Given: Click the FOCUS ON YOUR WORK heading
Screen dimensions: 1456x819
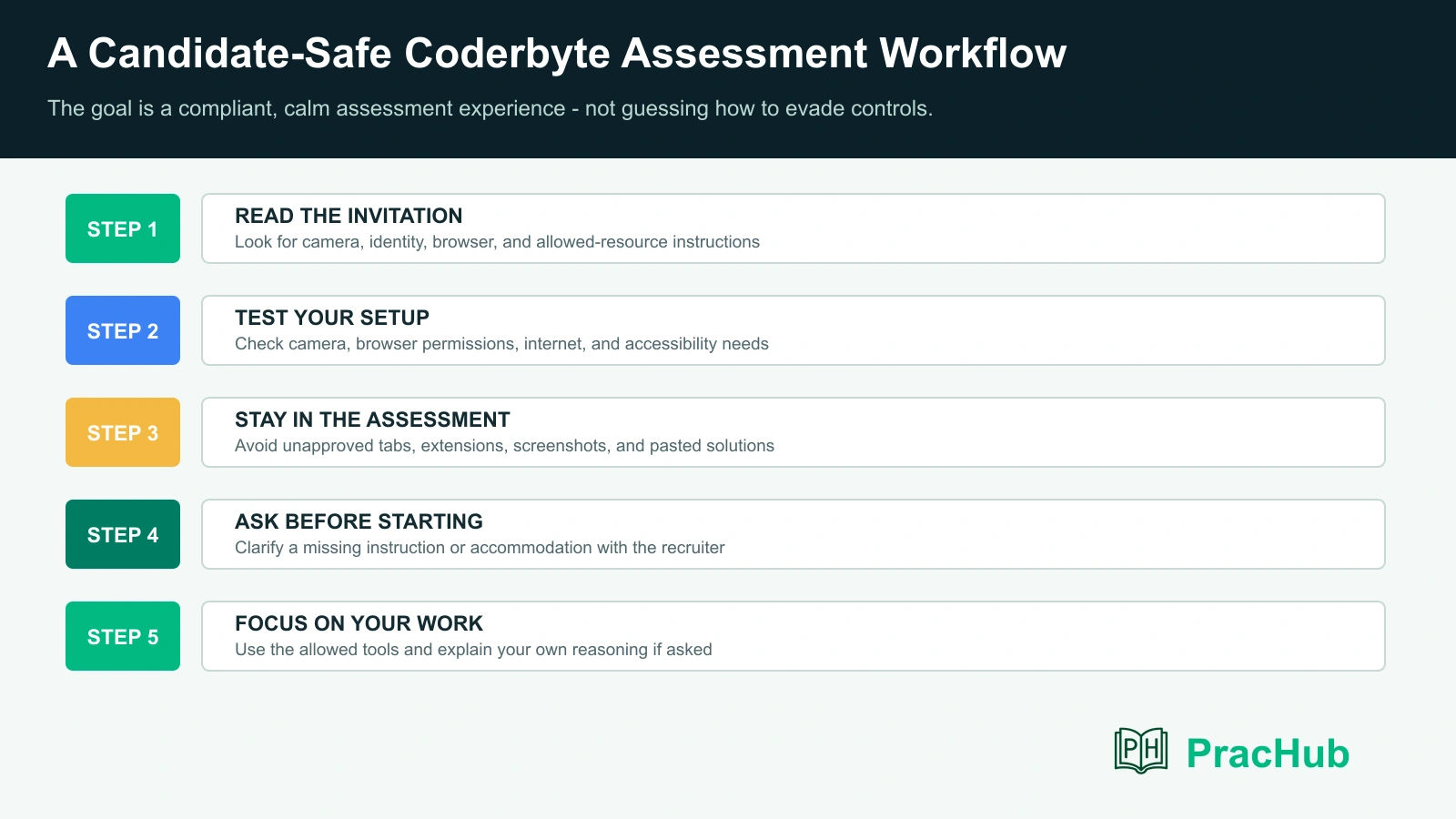Looking at the screenshot, I should click(x=359, y=623).
